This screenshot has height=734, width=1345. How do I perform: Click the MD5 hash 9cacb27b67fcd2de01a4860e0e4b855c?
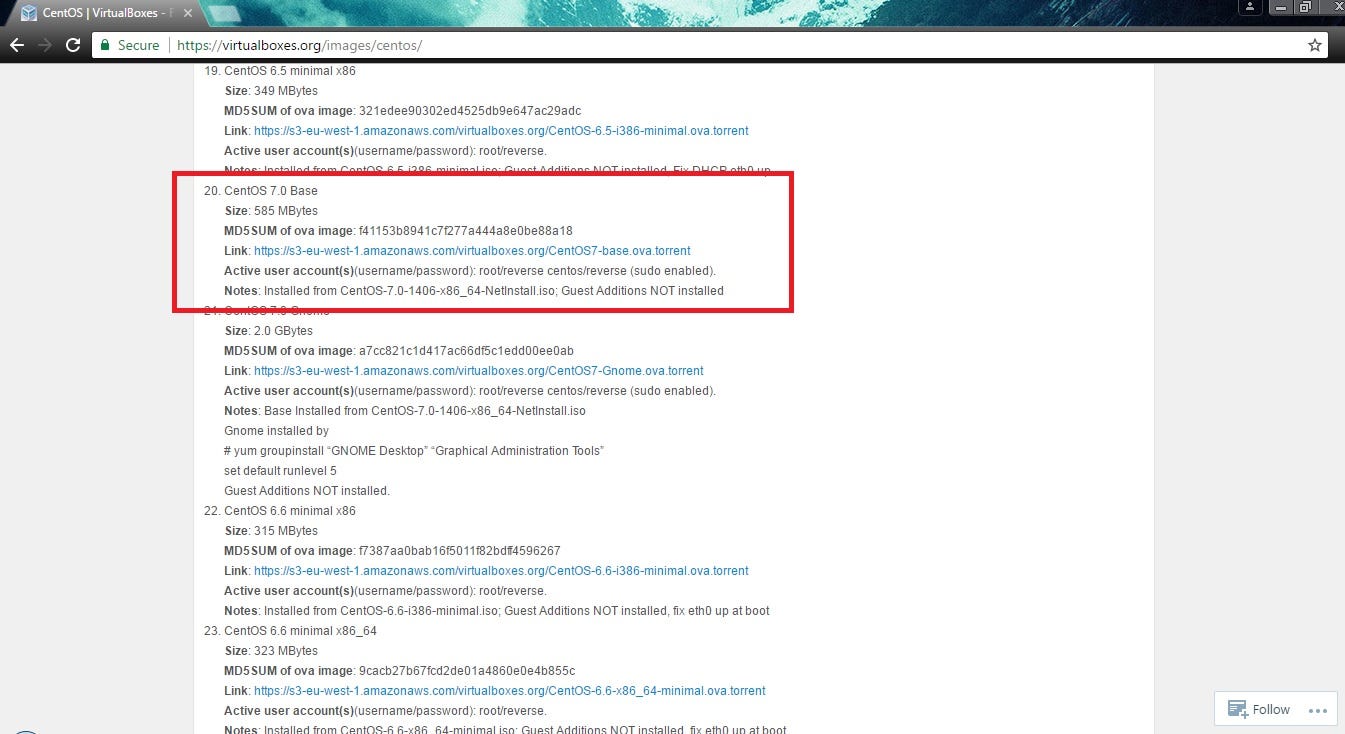tap(466, 671)
